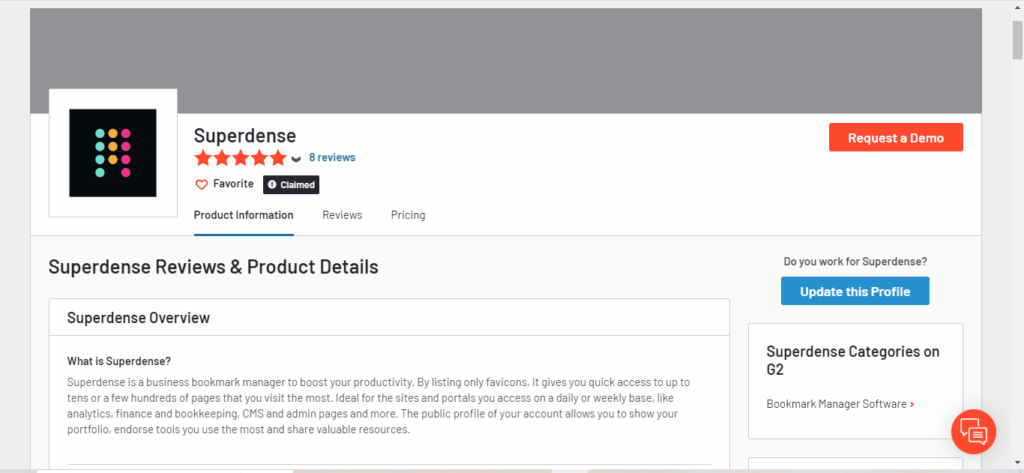
Task: Click Superdense Categories on G2 heading
Action: (853, 361)
